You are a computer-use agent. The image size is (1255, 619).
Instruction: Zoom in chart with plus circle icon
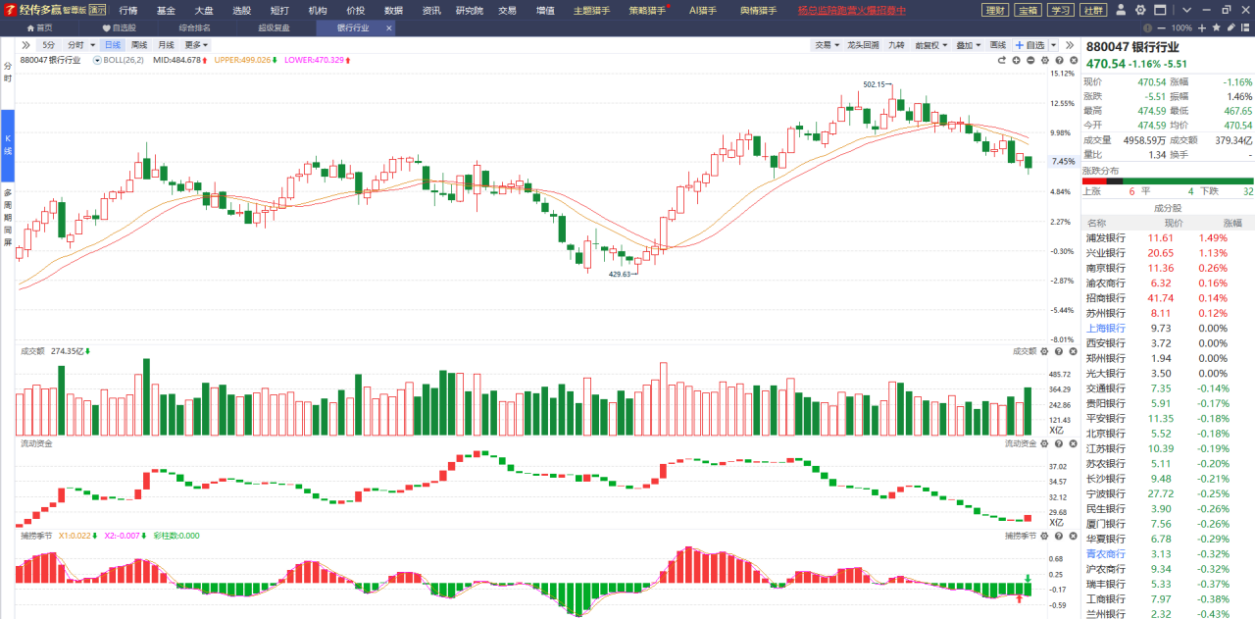1016,60
